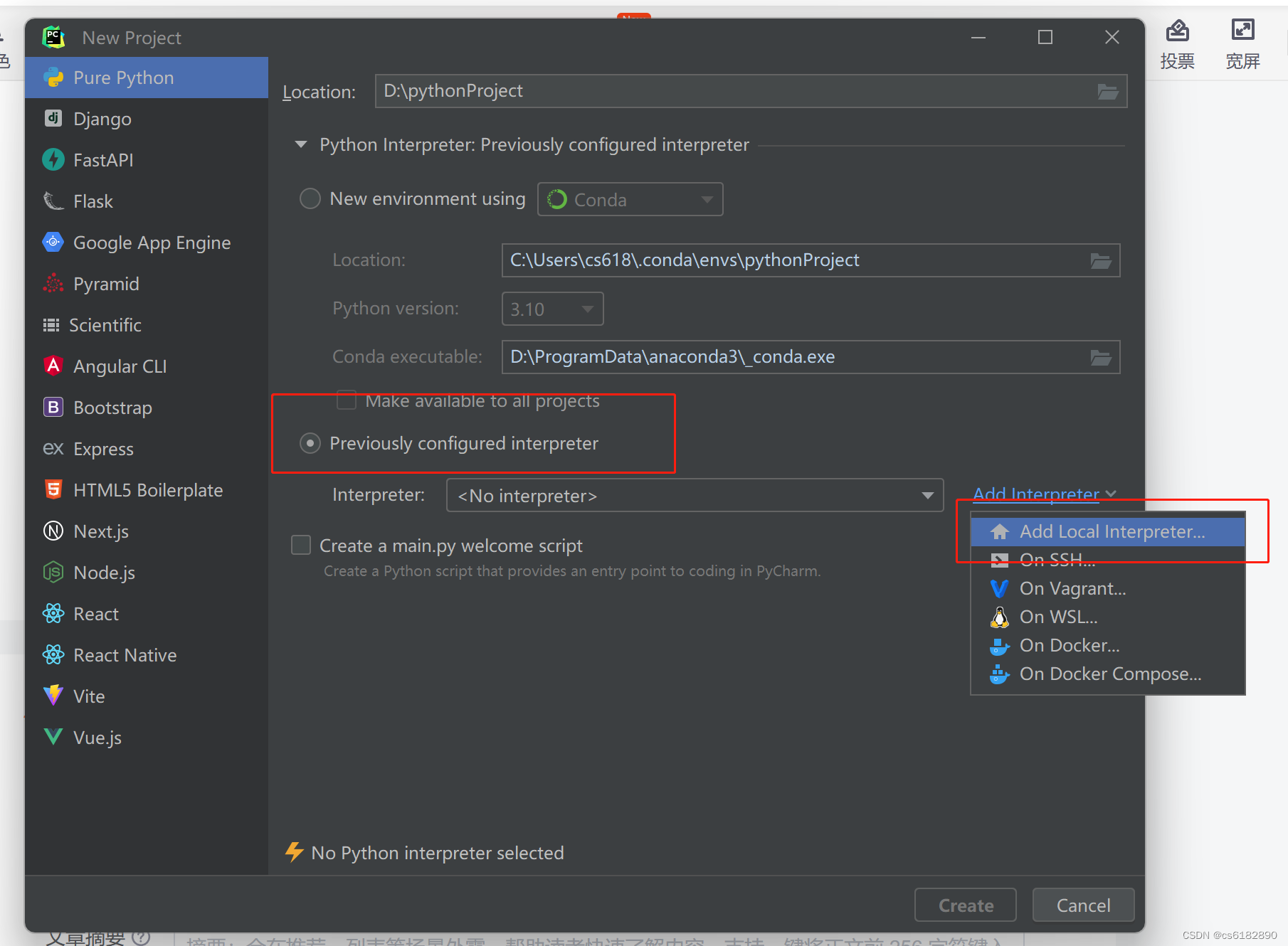The width and height of the screenshot is (1288, 946).
Task: Pick the React Native icon
Action: [53, 654]
